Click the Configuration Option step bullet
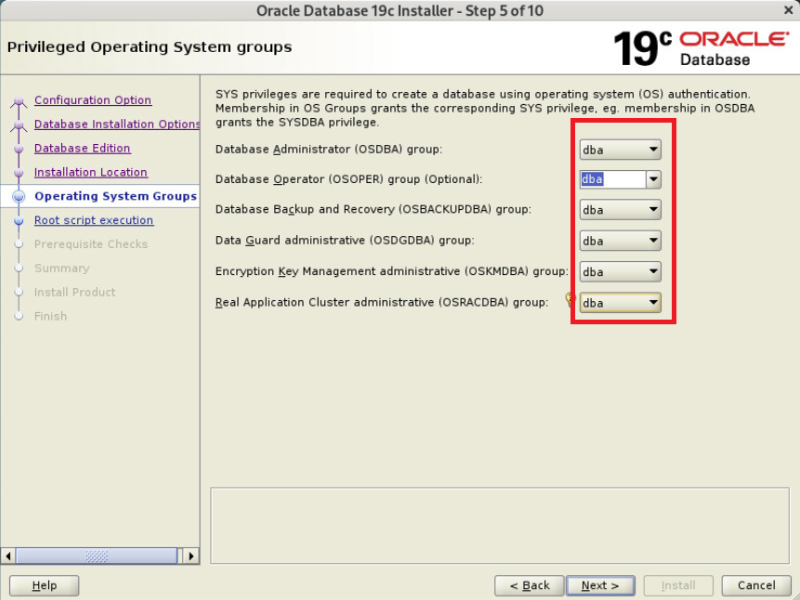 [19, 101]
